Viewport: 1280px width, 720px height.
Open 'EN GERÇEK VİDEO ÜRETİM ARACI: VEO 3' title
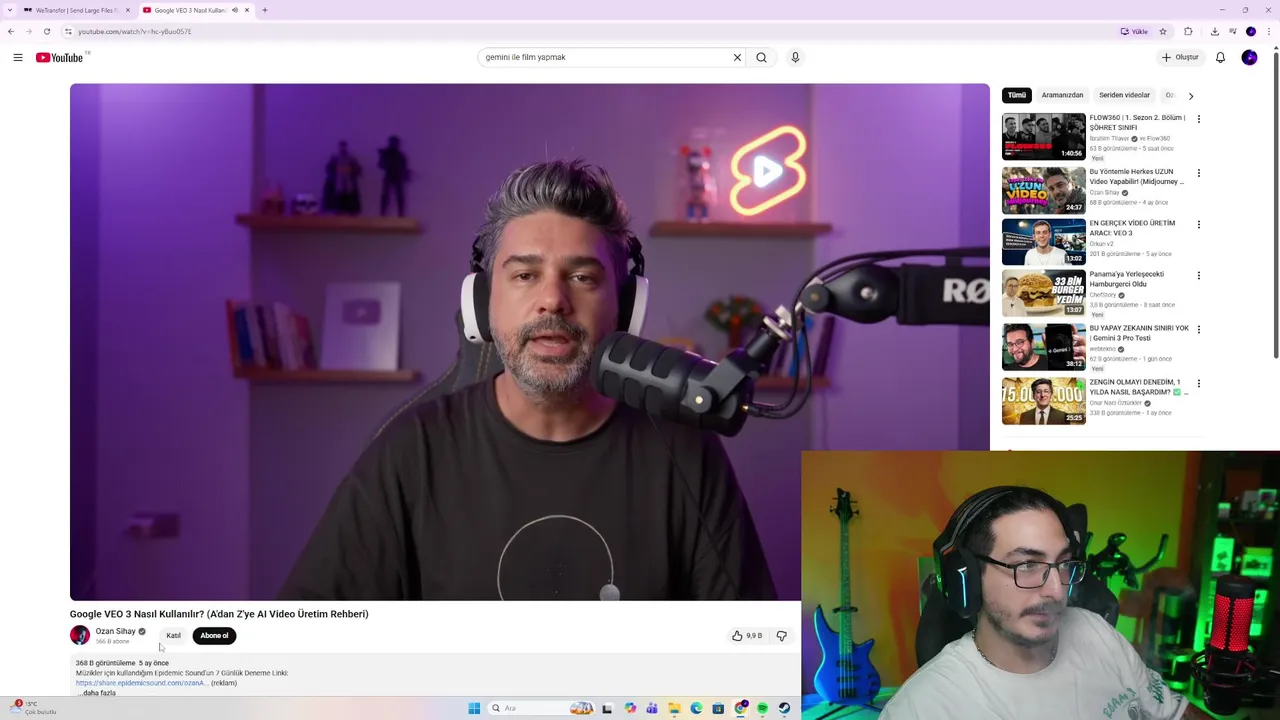click(1132, 228)
